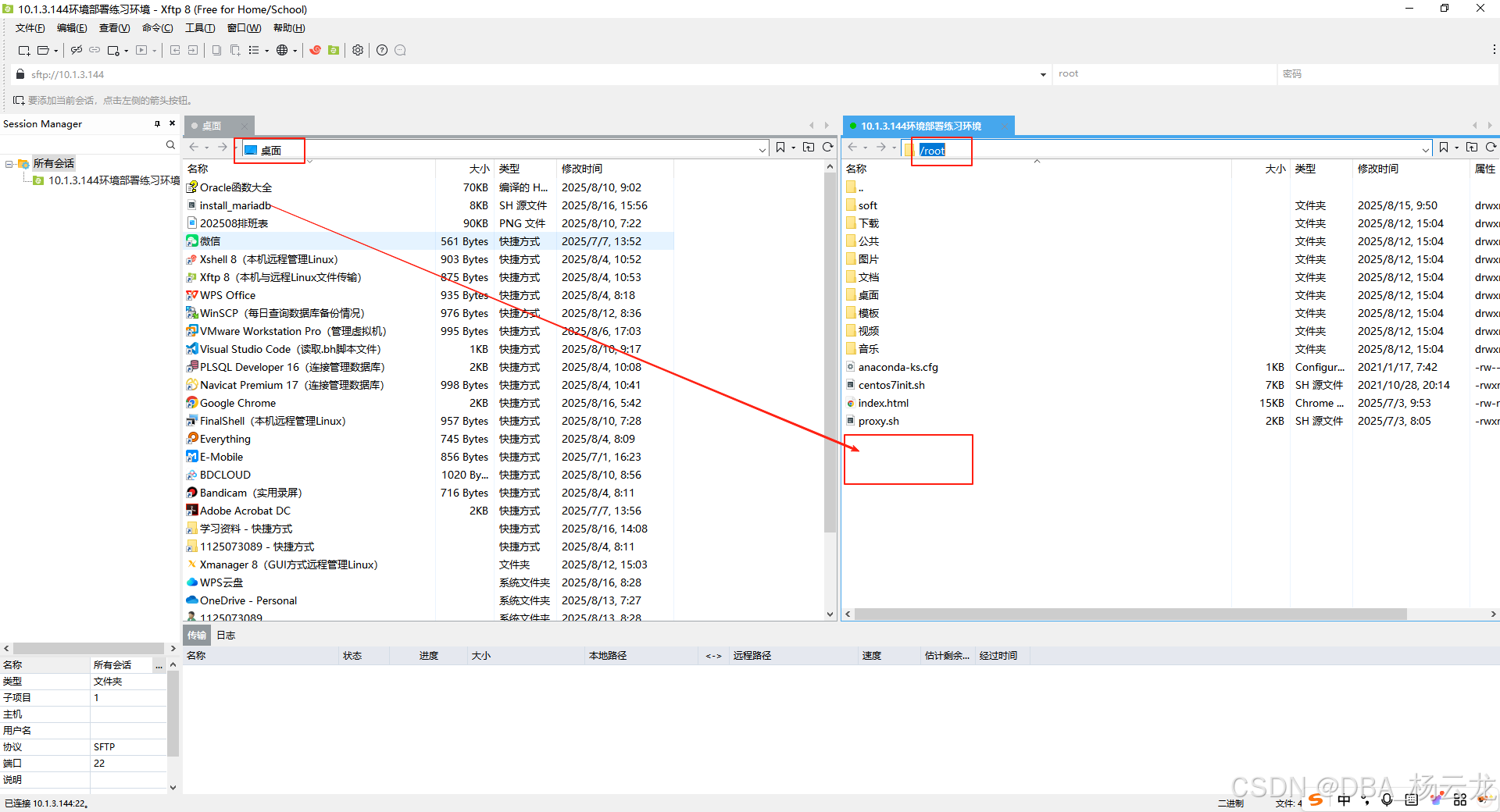Close the Session Manager panel
The image size is (1500, 812).
(x=173, y=123)
